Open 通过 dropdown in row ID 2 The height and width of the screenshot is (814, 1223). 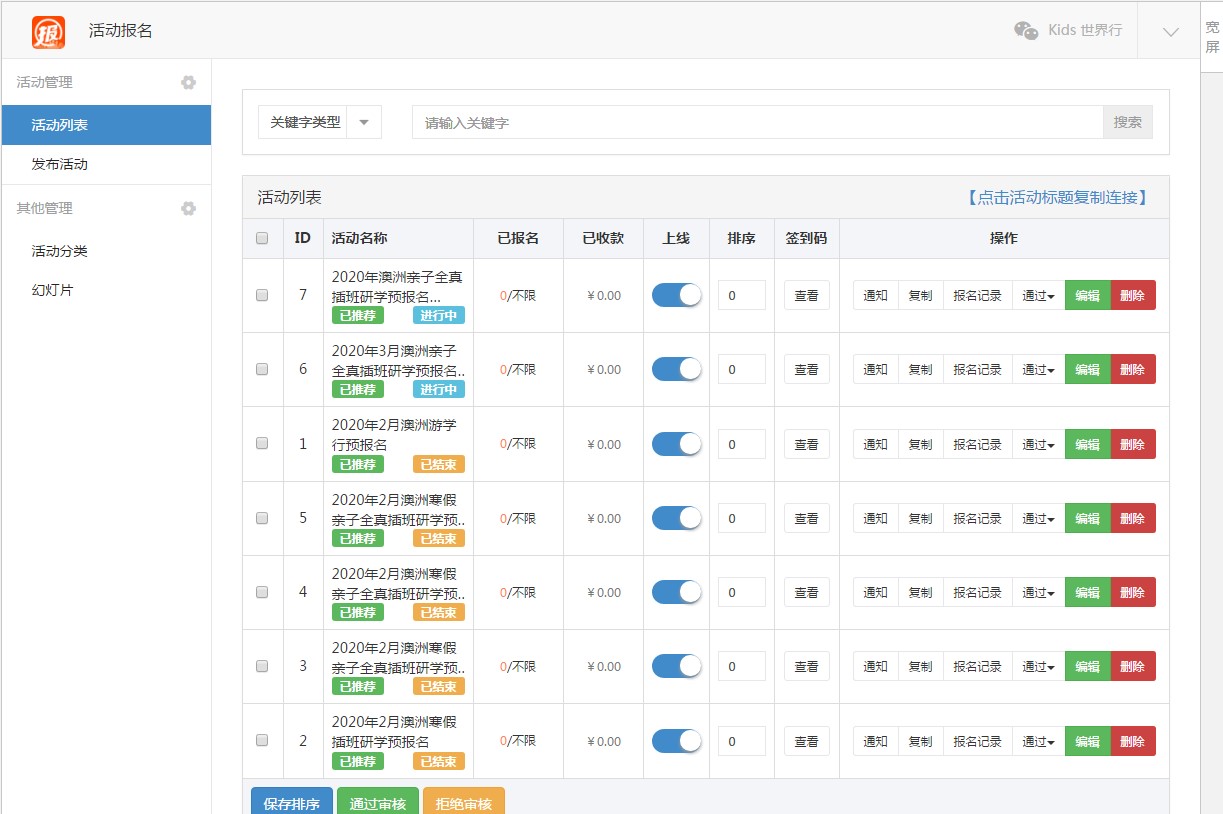click(1039, 741)
